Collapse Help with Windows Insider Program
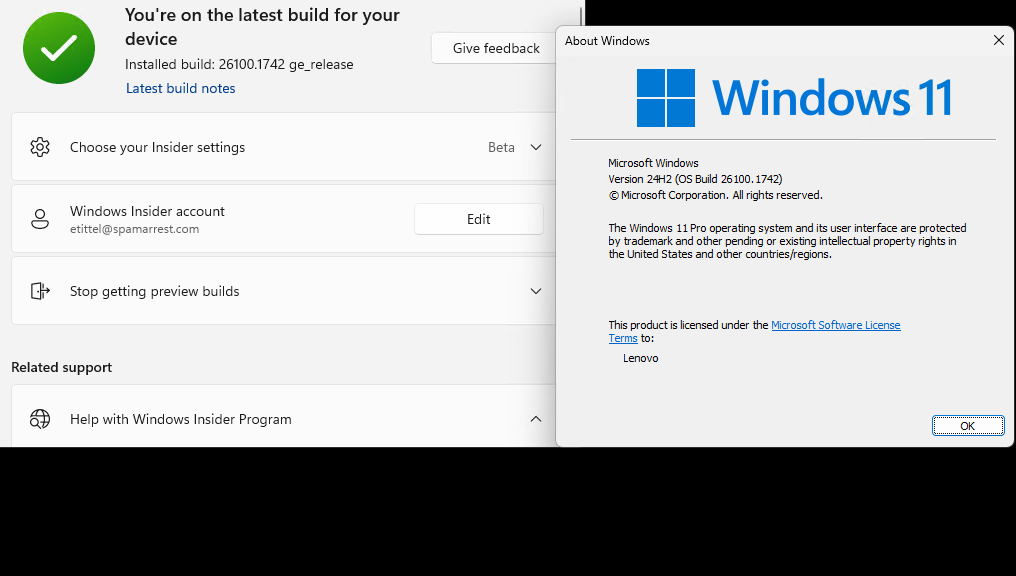Viewport: 1016px width, 576px height. click(x=536, y=419)
